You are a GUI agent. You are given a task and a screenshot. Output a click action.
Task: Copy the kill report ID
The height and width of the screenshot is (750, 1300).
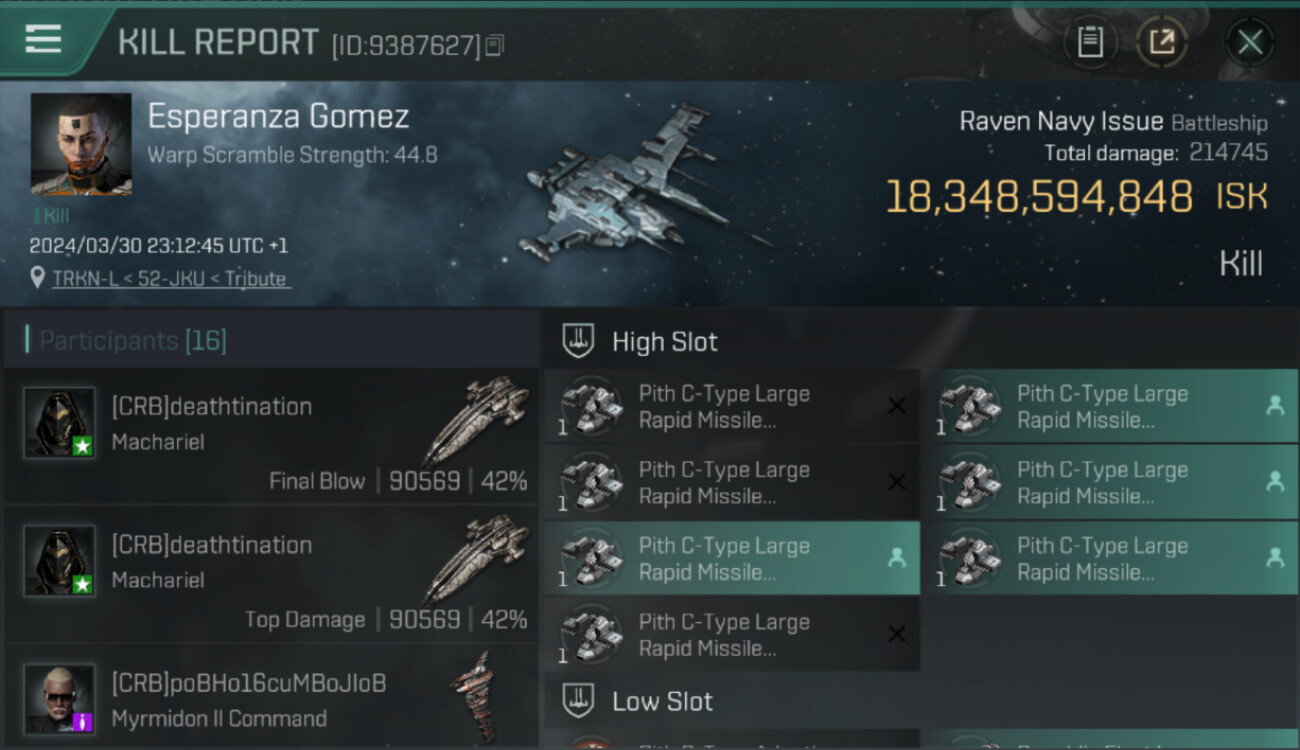(x=495, y=45)
